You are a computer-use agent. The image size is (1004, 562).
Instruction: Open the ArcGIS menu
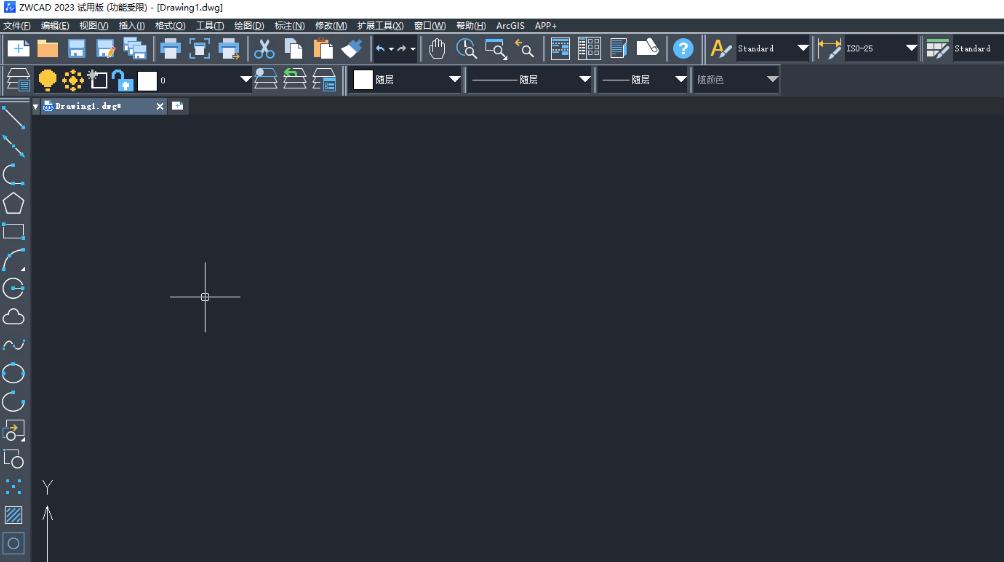click(x=510, y=26)
